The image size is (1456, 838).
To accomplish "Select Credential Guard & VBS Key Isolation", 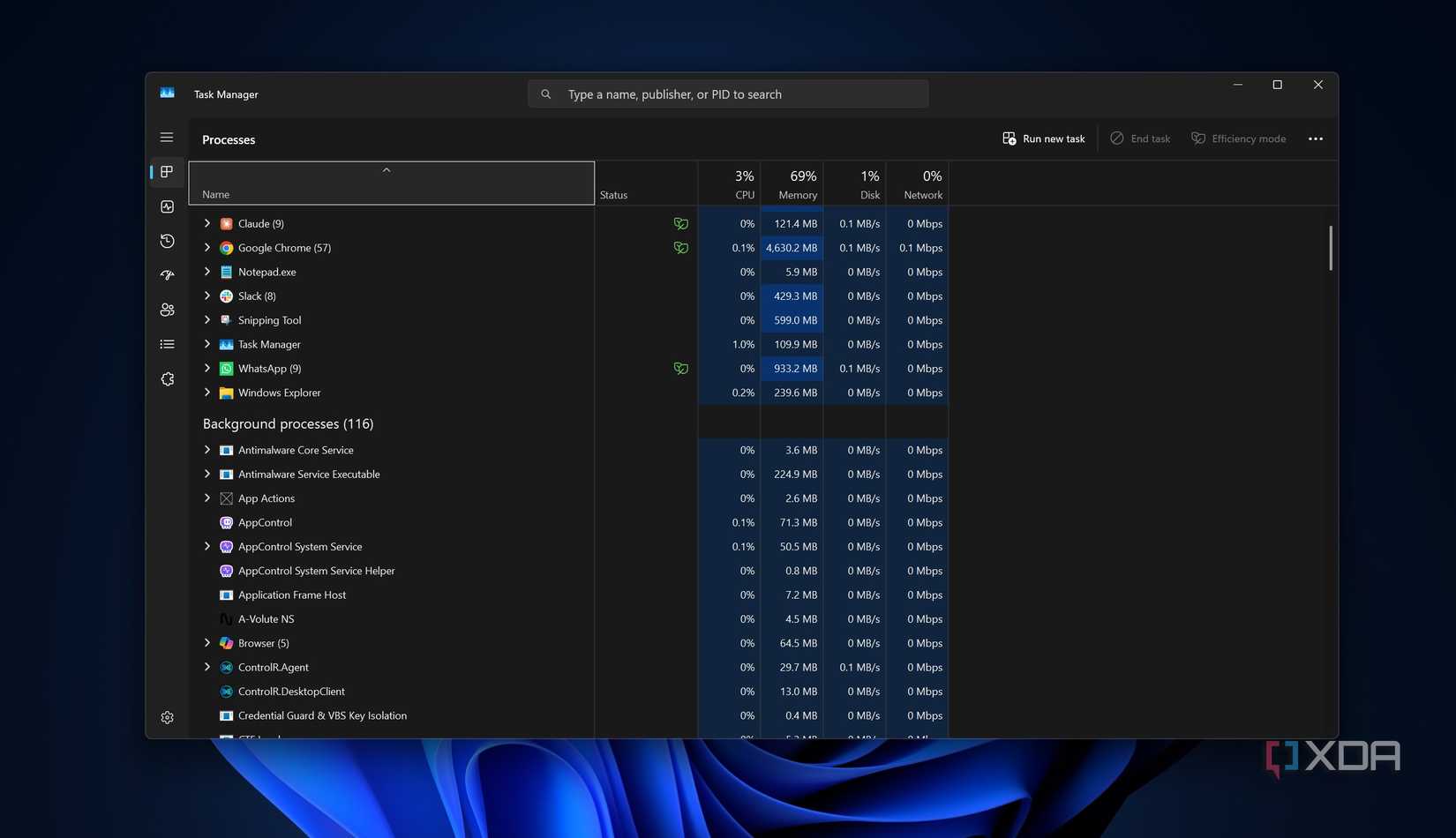I will (x=568, y=715).
